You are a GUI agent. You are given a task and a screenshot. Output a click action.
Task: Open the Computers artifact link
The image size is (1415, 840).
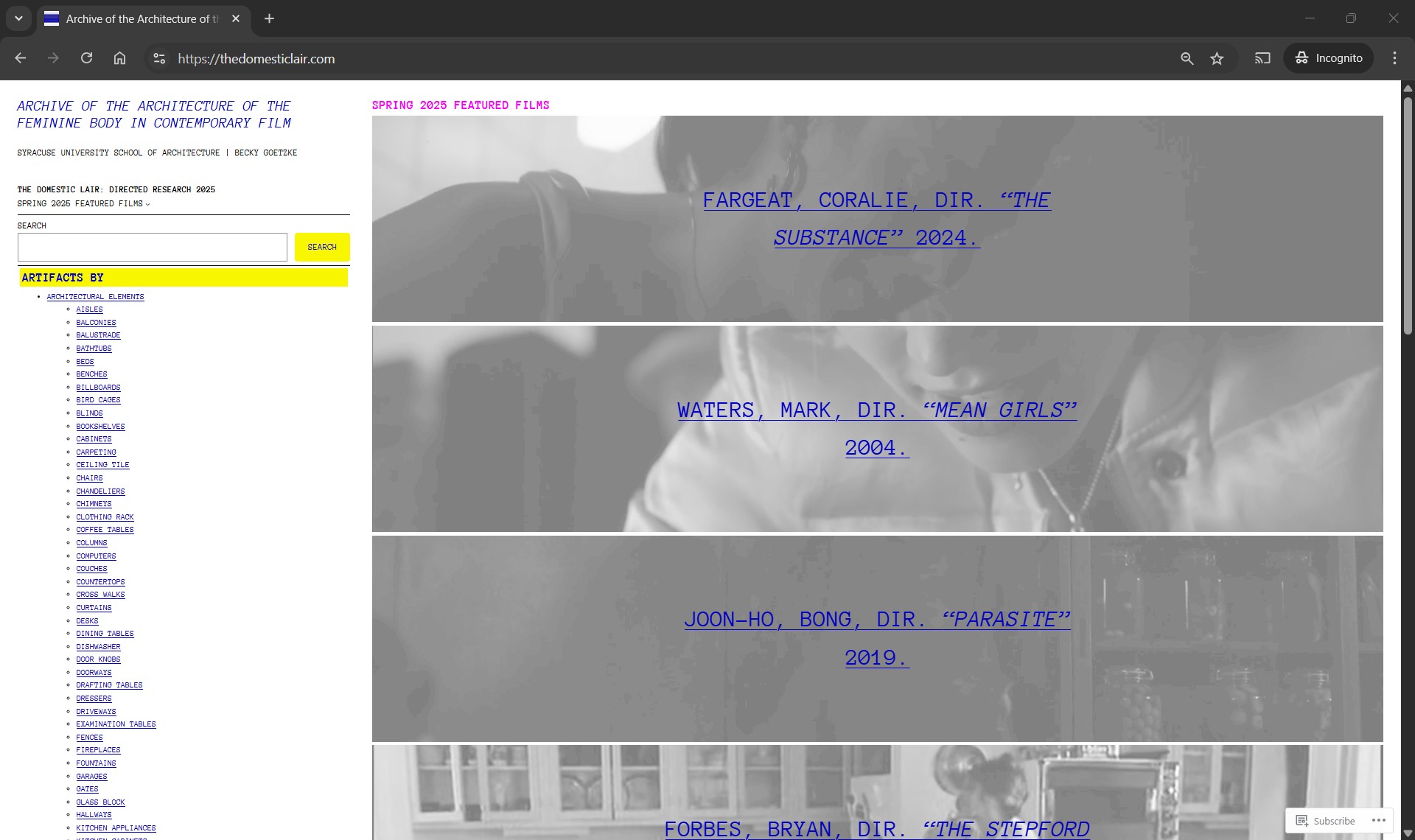tap(96, 556)
